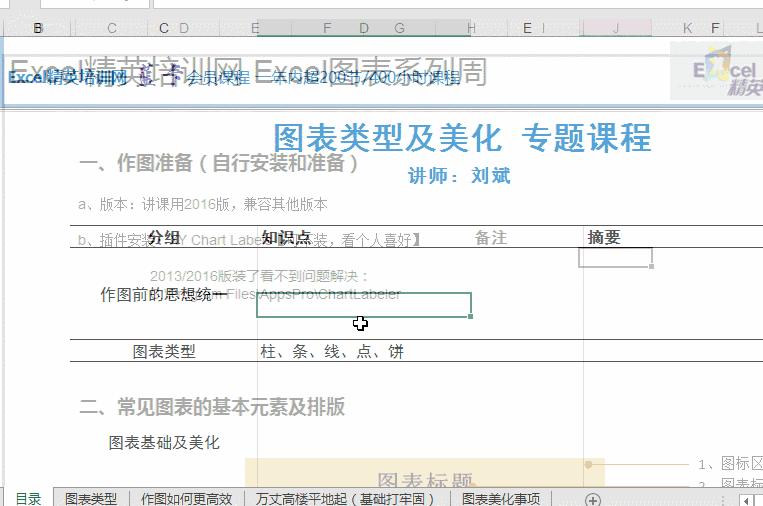Select the 作图前的思想统一 cell
Image resolution: width=763 pixels, height=506 pixels.
(164, 294)
